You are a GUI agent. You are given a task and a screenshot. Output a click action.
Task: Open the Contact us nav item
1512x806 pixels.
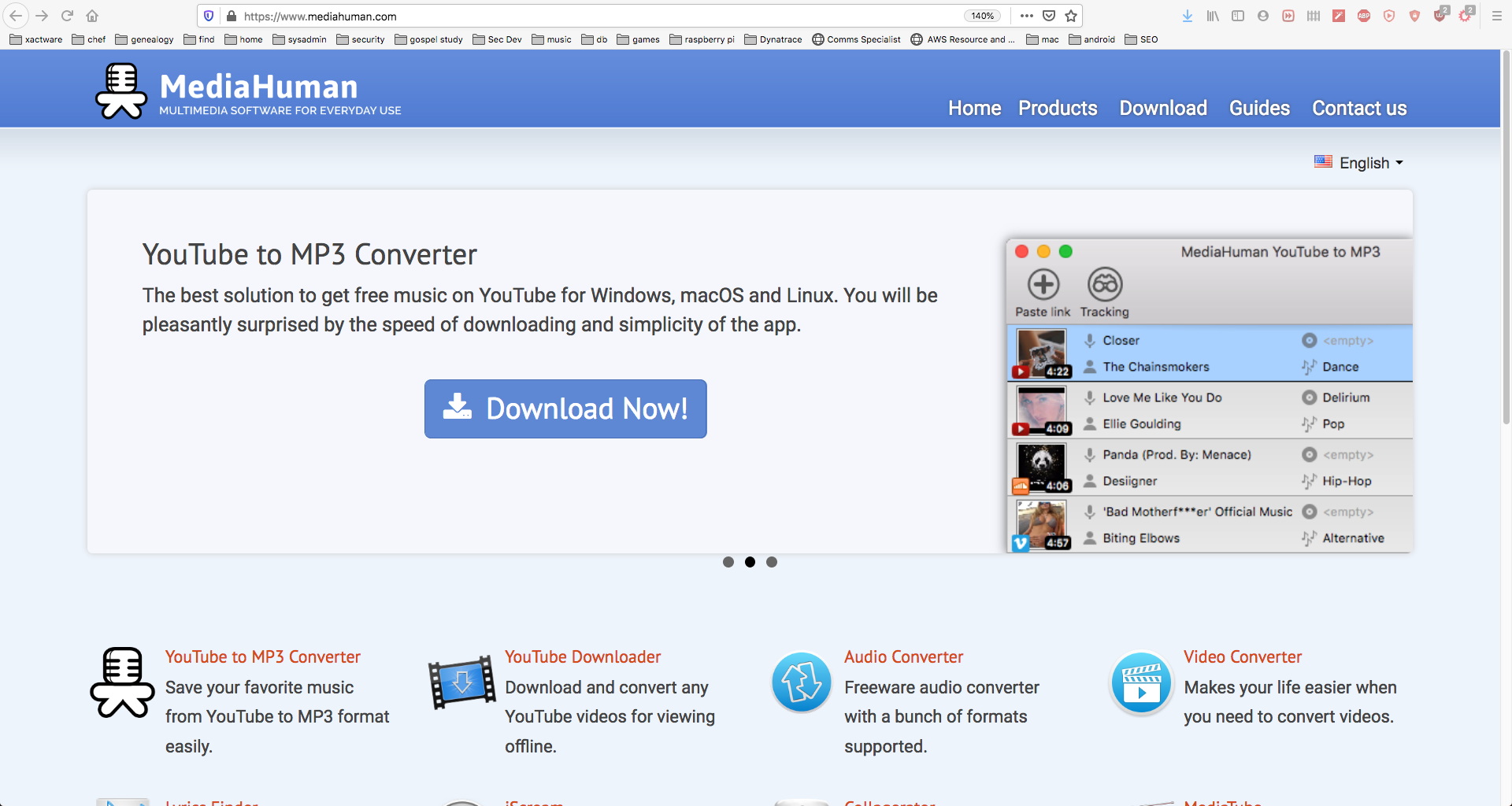click(x=1359, y=109)
